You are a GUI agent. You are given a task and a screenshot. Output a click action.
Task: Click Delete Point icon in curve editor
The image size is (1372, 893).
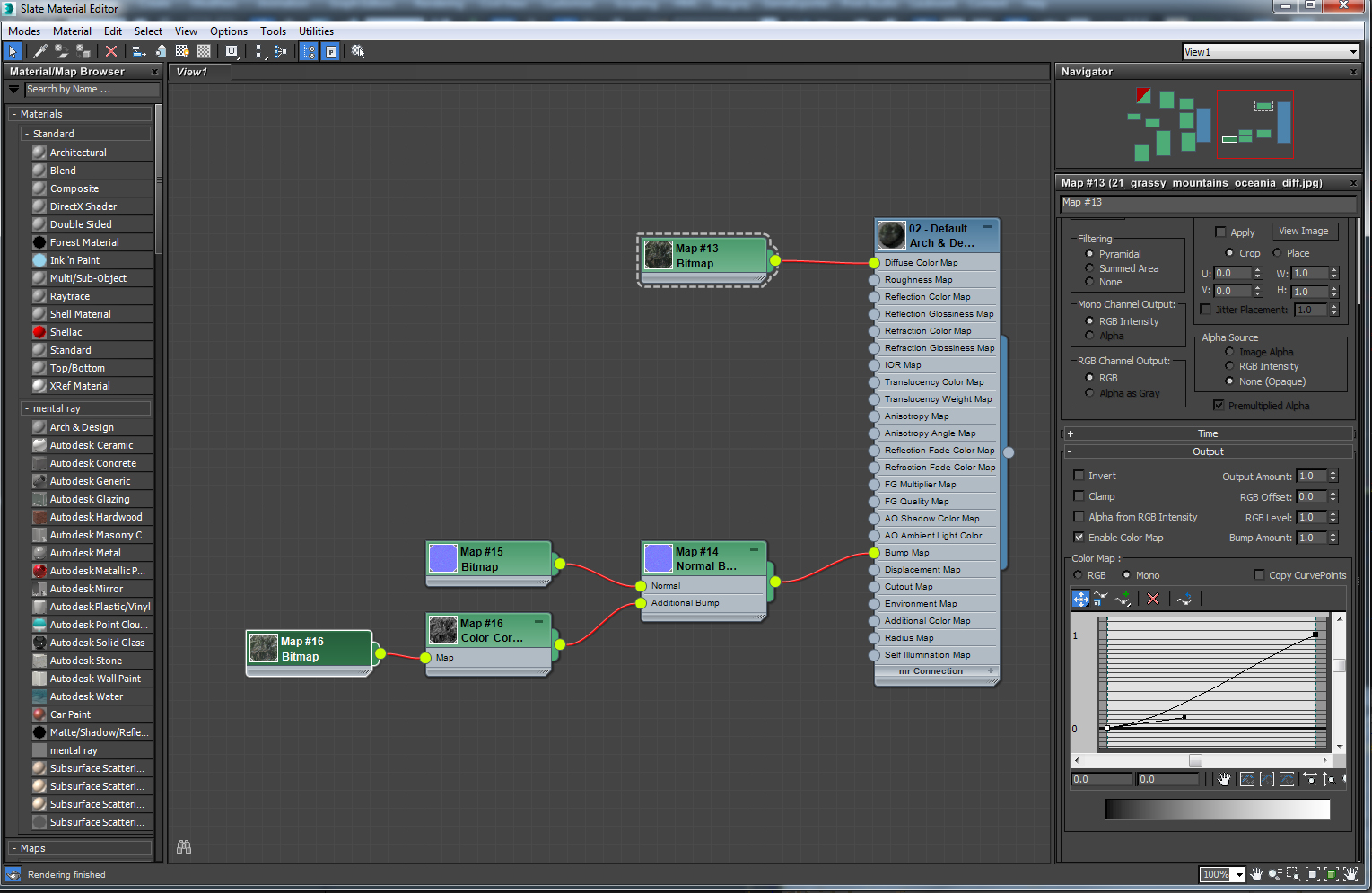coord(1153,599)
